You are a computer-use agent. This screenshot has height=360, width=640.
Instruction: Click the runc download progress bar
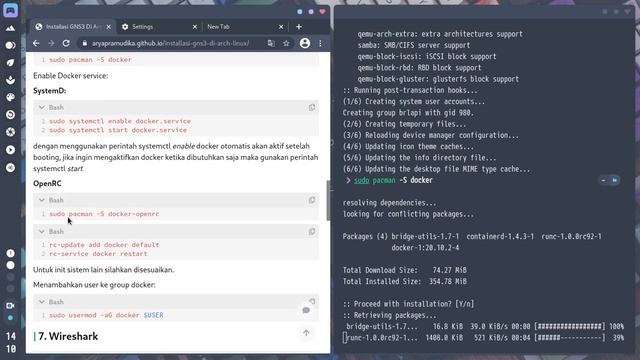coord(569,338)
